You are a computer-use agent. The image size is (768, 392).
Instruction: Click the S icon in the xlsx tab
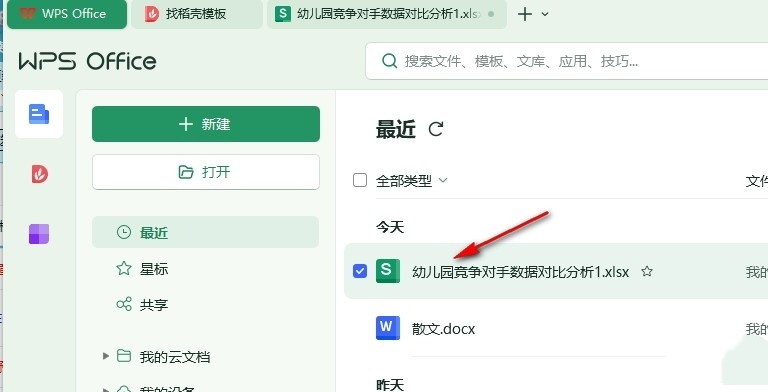(x=282, y=14)
